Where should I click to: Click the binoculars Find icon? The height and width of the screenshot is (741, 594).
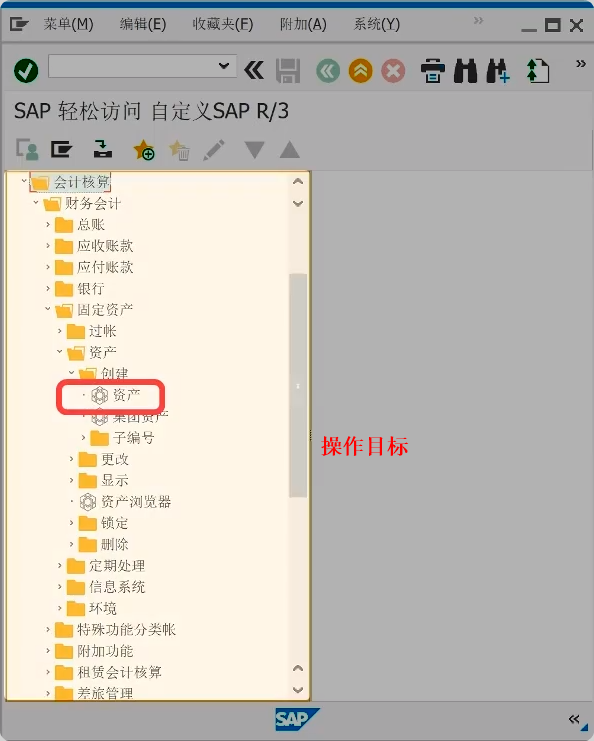pos(465,71)
